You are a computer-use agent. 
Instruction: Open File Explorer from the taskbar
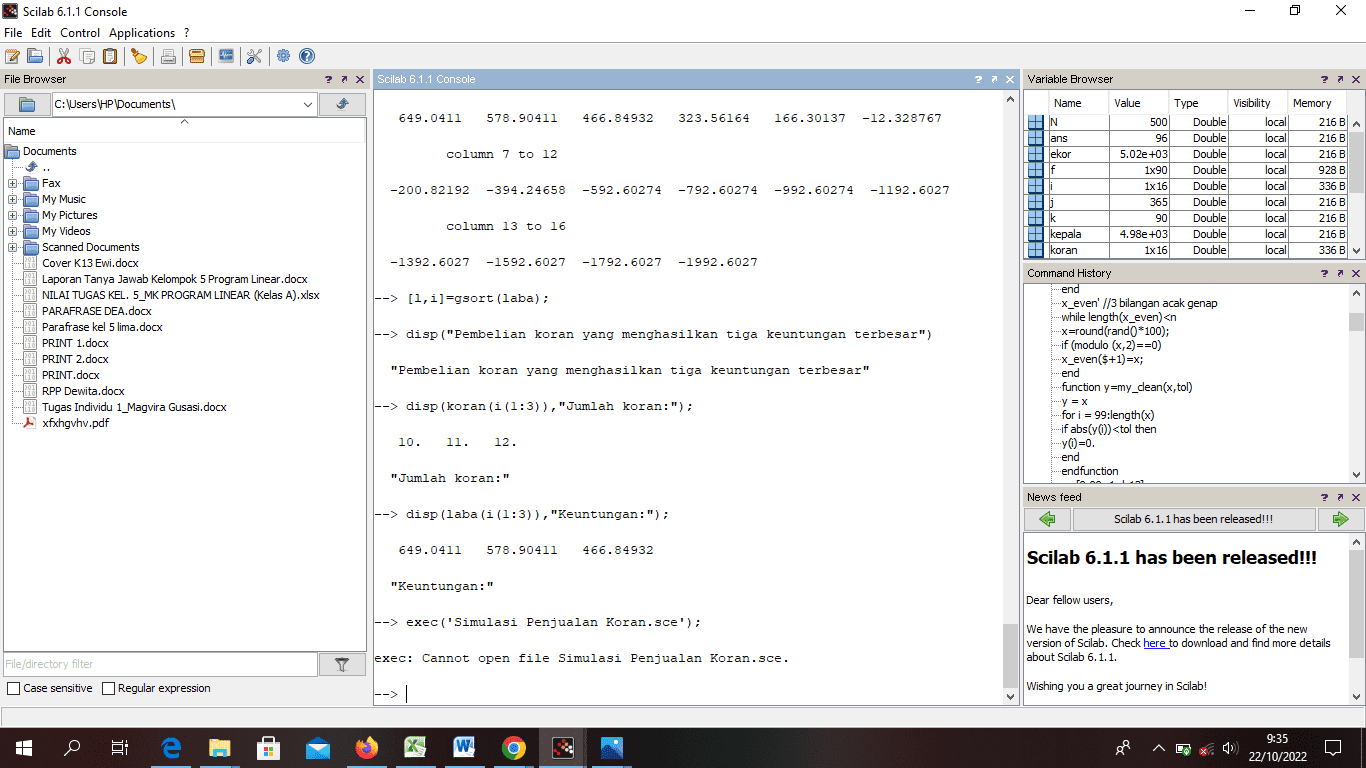220,747
